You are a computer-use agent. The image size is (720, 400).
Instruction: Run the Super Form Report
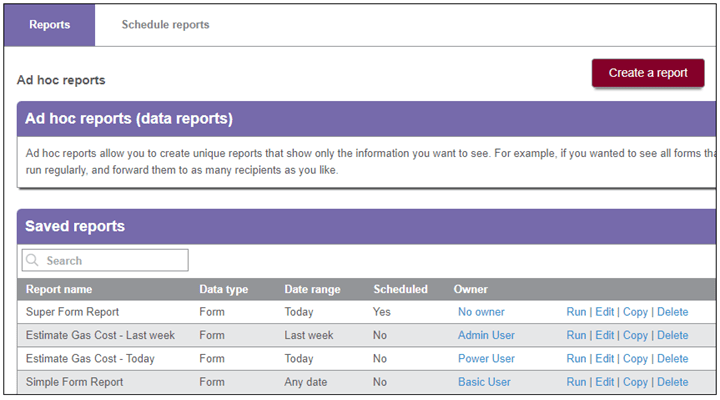(x=576, y=312)
